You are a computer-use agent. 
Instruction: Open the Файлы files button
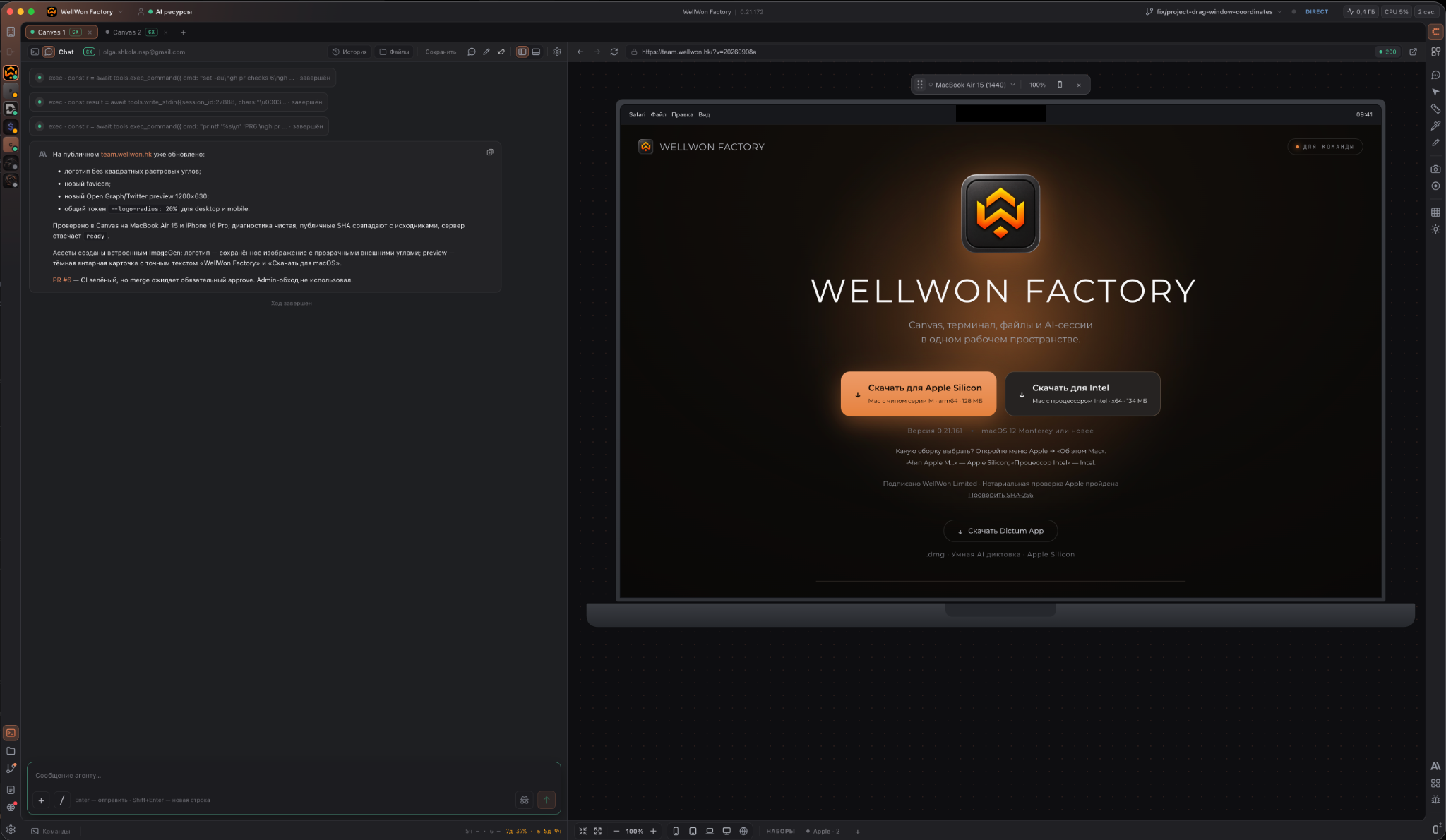click(394, 52)
